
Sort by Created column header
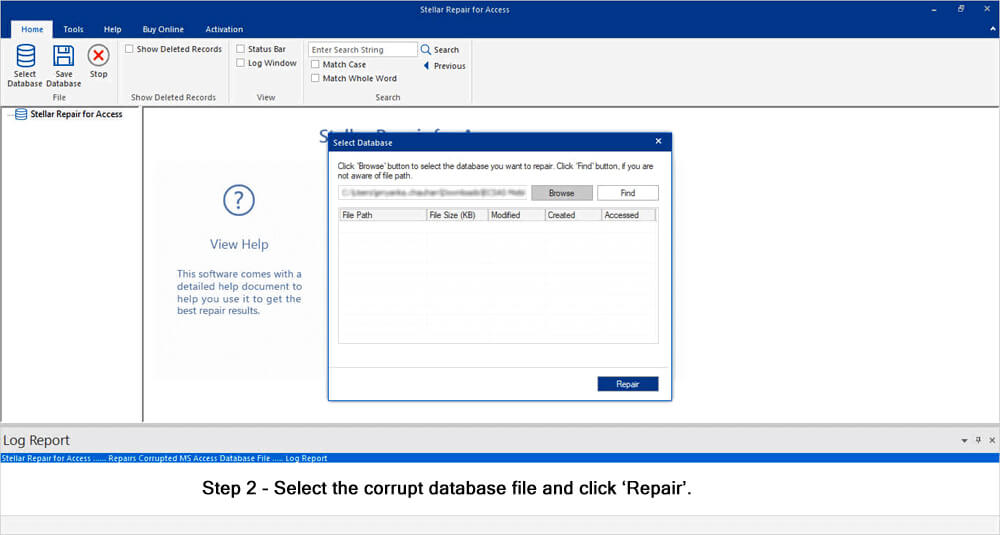[x=573, y=215]
